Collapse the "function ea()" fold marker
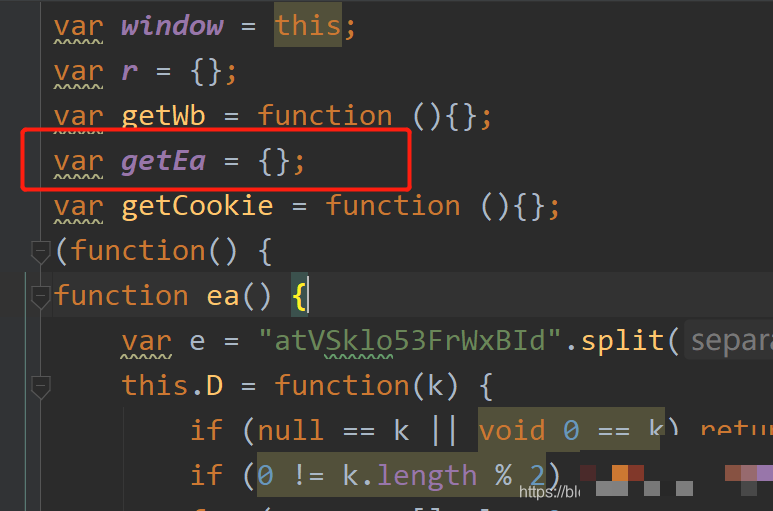This screenshot has width=773, height=511. (x=40, y=296)
